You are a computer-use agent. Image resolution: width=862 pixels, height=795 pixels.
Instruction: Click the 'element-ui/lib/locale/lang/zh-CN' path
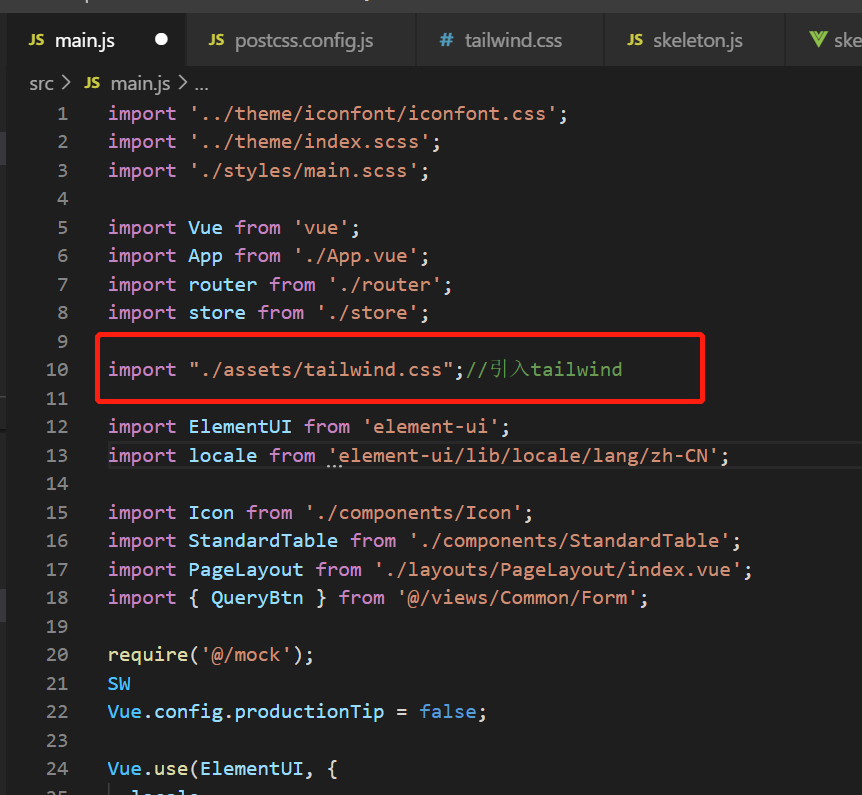click(523, 455)
